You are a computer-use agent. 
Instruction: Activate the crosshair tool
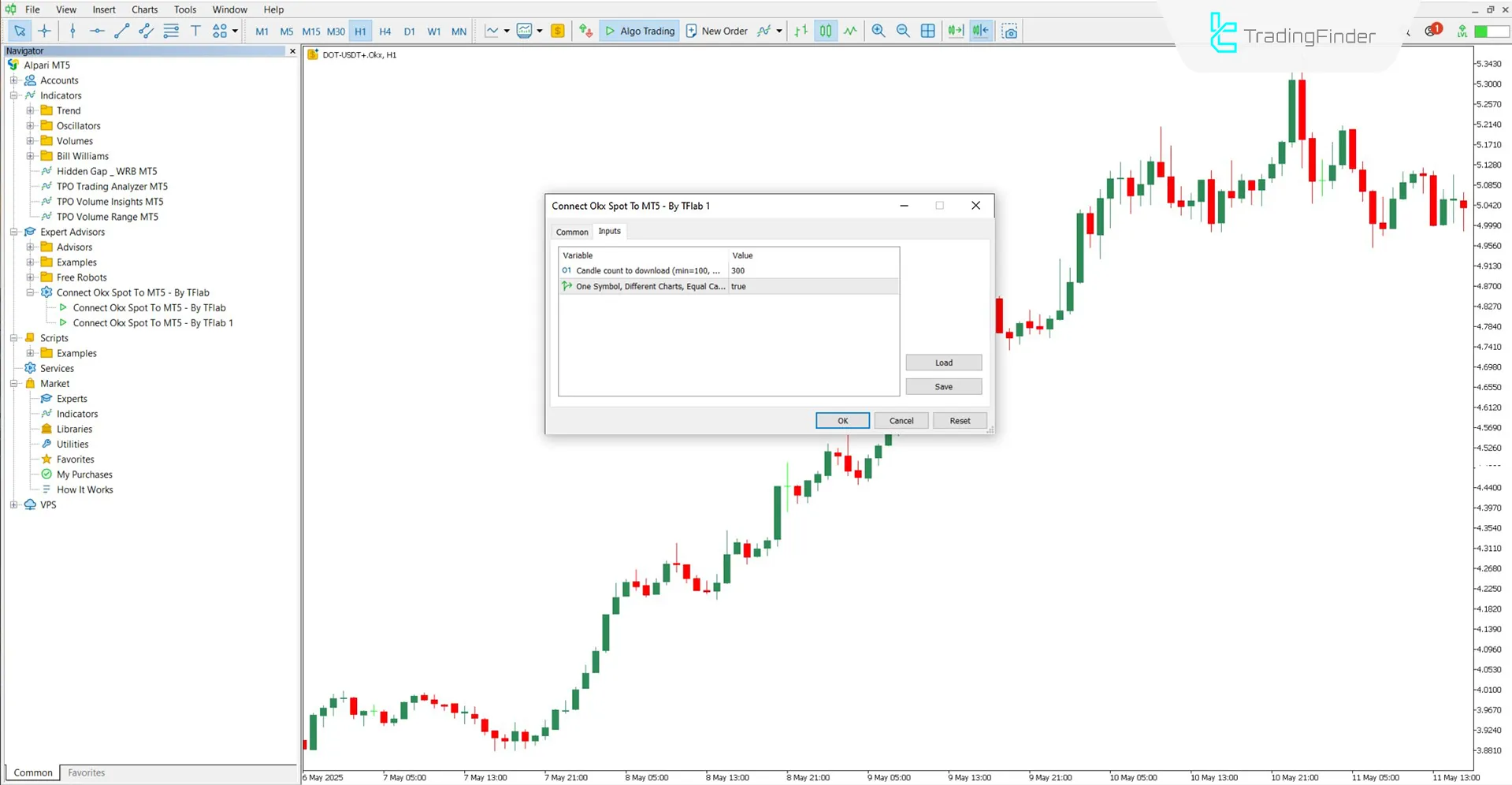point(45,31)
